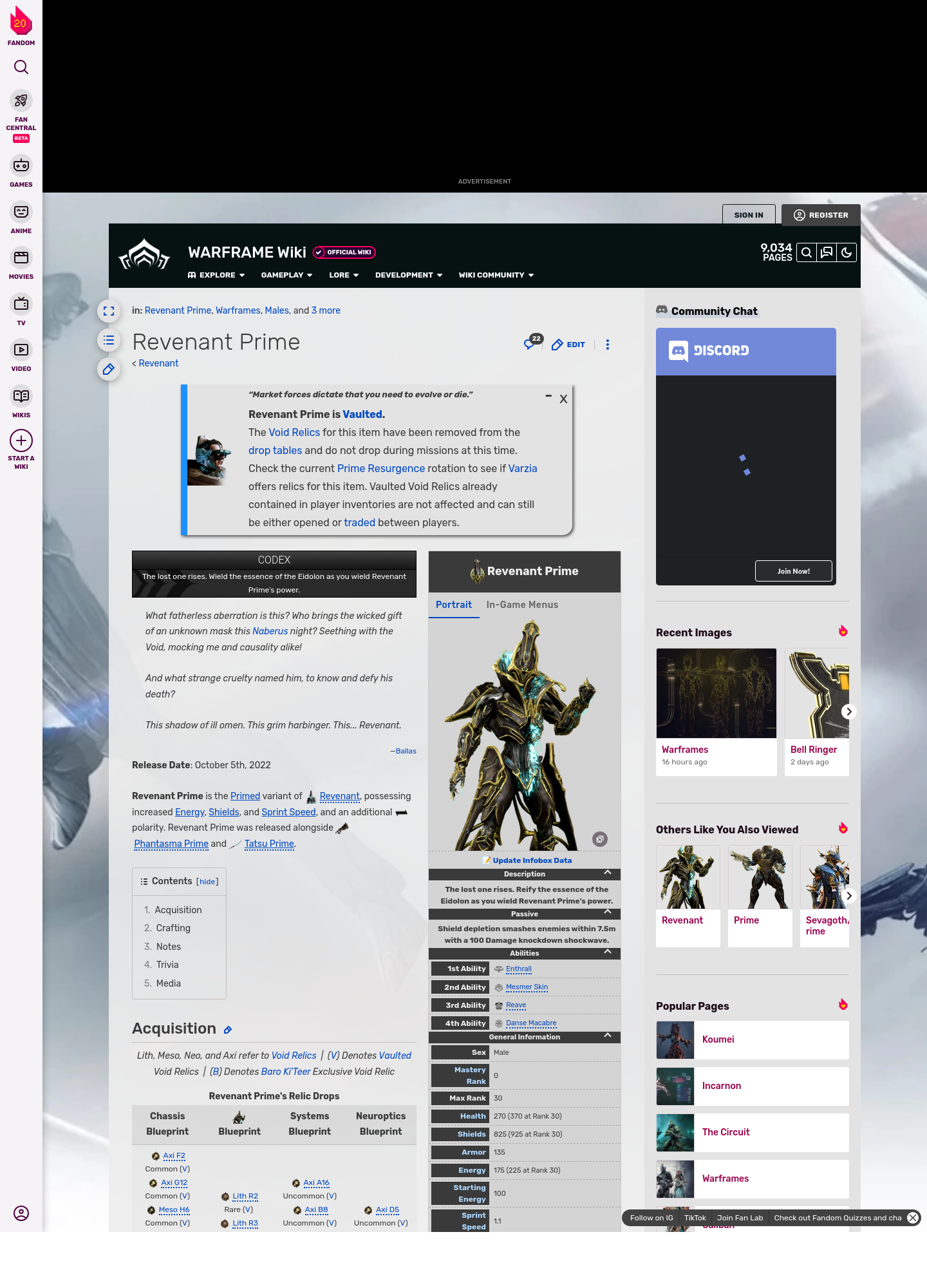Screen dimensions: 927x1288
Task: Click next arrow in Others Also Viewed
Action: point(849,896)
